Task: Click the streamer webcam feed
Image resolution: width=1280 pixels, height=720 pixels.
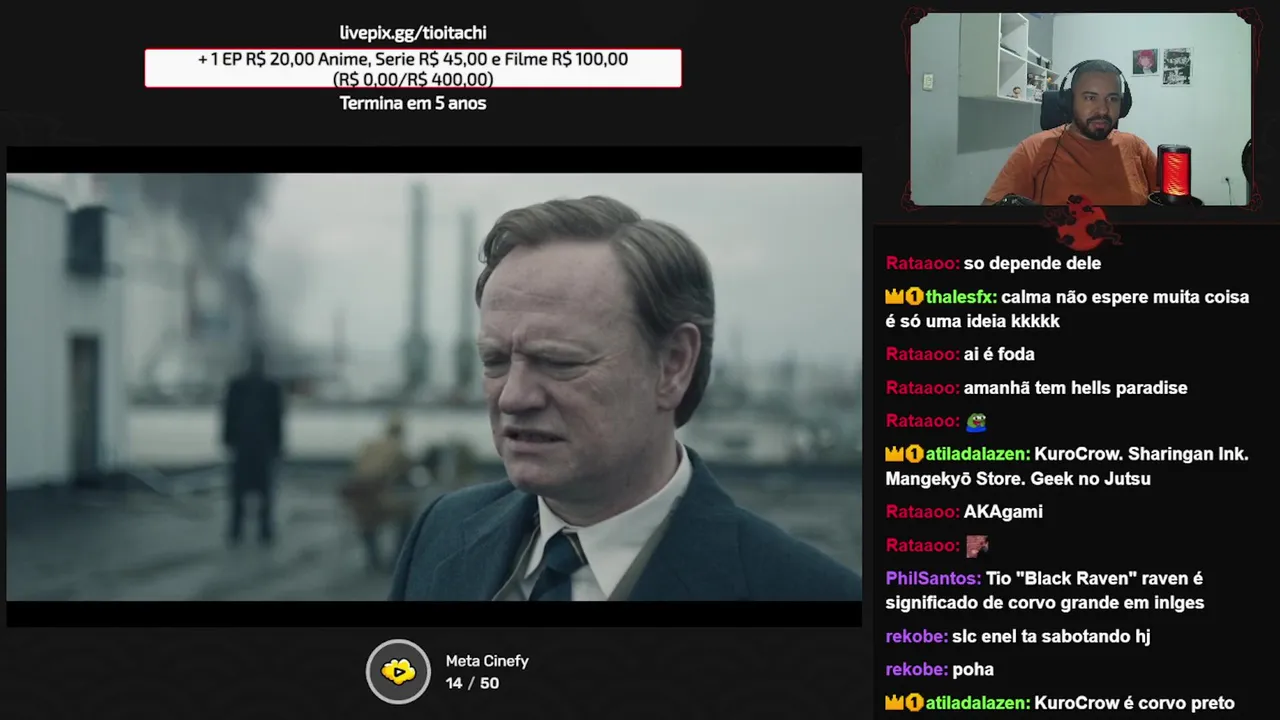Action: [x=1080, y=108]
